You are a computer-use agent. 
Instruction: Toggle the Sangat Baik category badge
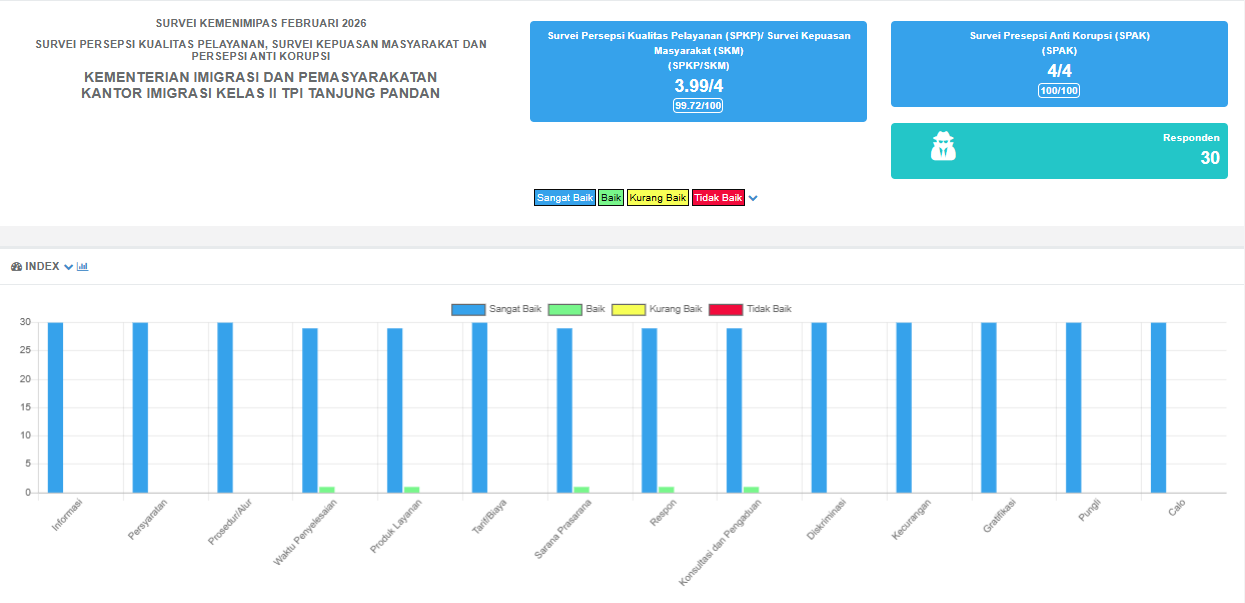(564, 197)
